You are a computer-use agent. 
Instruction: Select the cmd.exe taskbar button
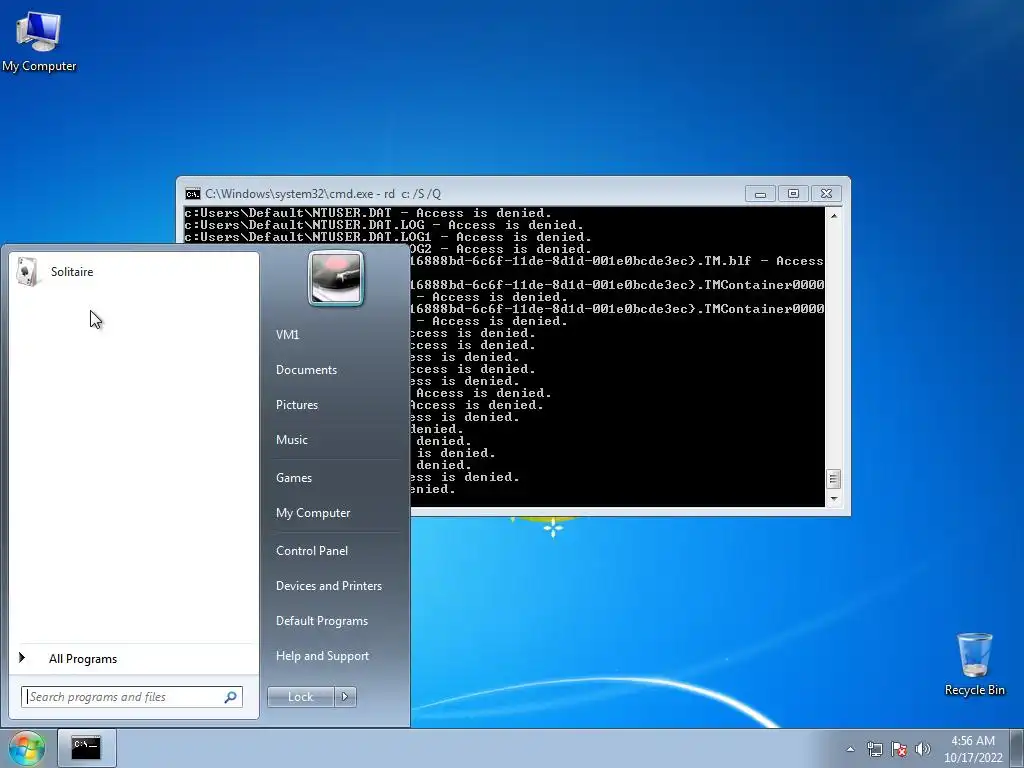[x=86, y=748]
